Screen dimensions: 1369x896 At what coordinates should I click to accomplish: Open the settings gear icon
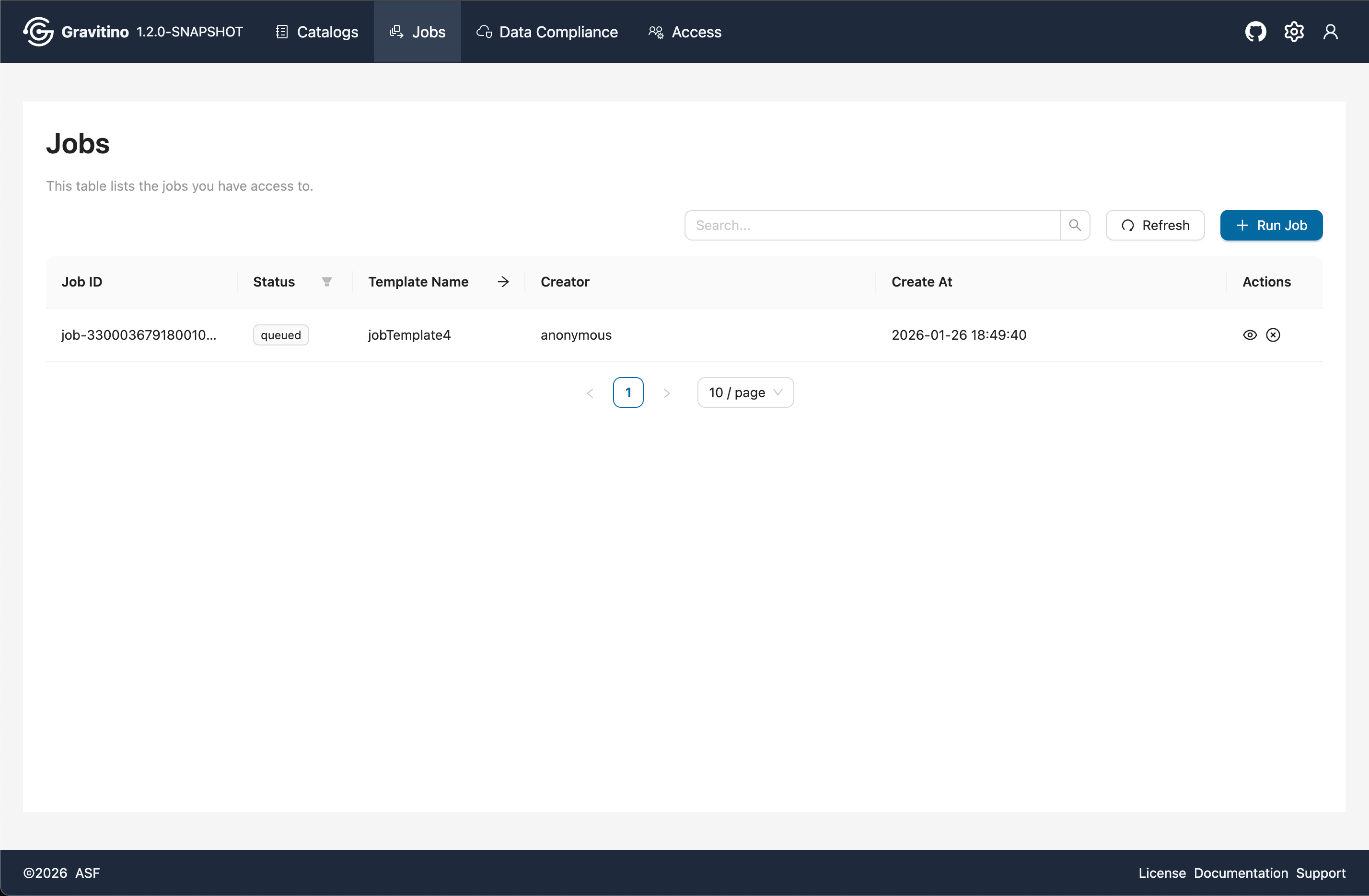click(1294, 32)
